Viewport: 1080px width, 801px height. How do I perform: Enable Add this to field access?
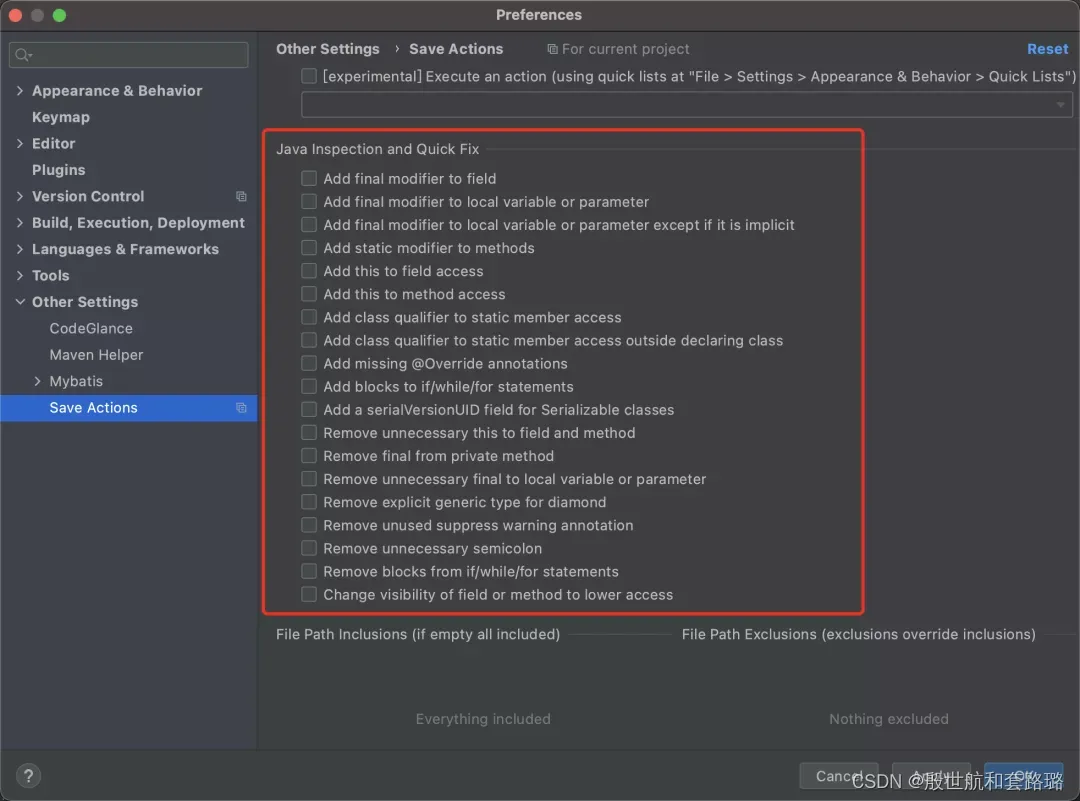[309, 271]
